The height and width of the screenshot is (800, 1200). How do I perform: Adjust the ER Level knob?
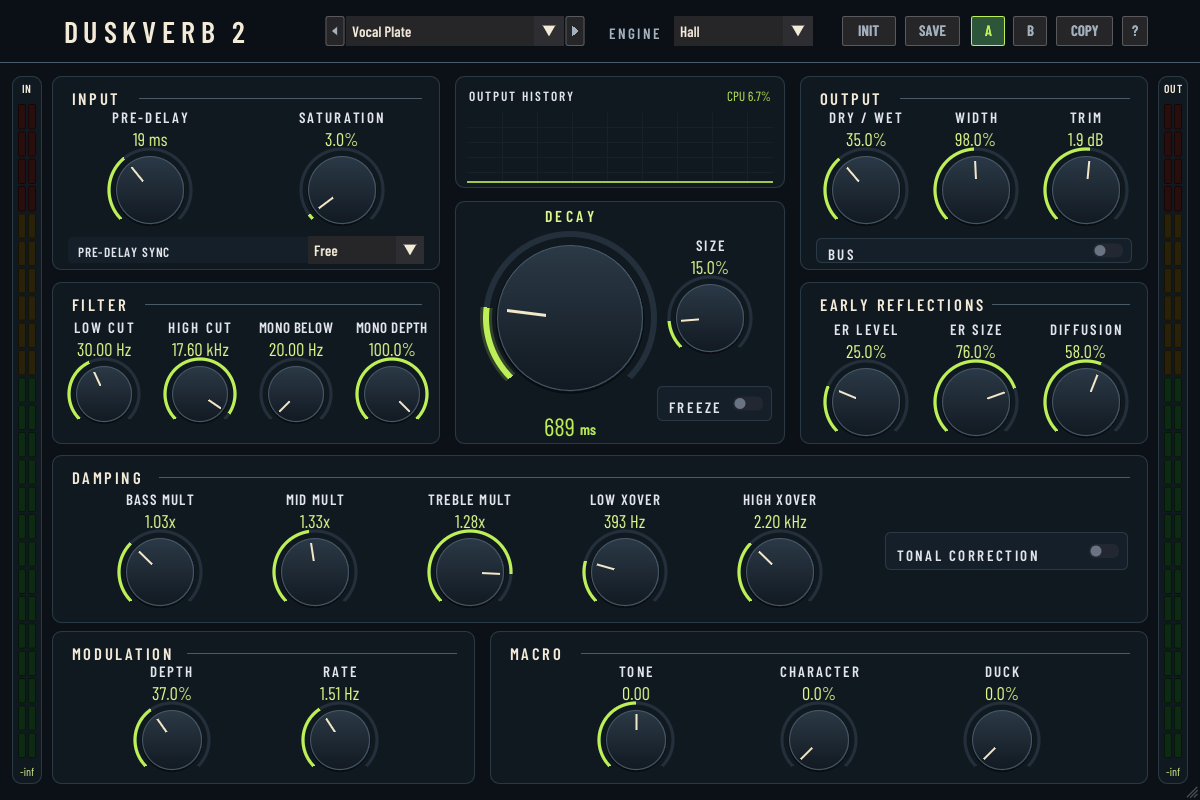click(x=866, y=402)
